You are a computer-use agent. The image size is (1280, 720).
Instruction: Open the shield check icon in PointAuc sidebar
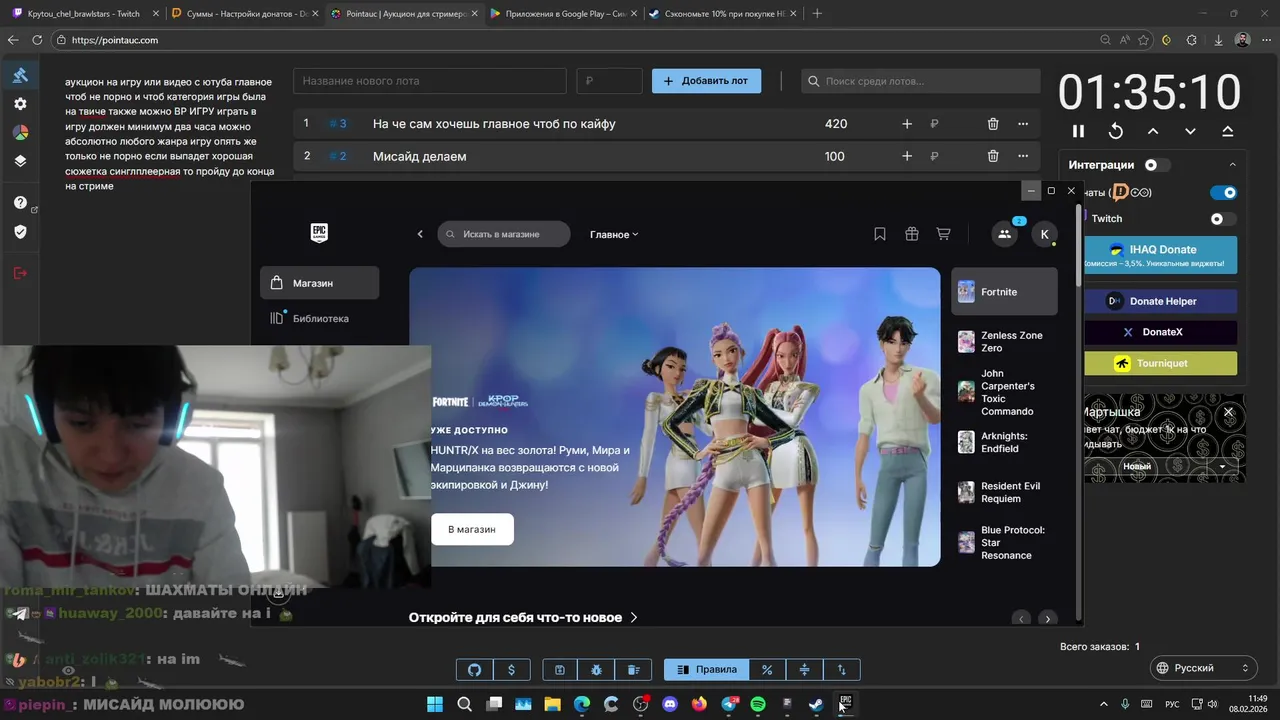tap(20, 232)
